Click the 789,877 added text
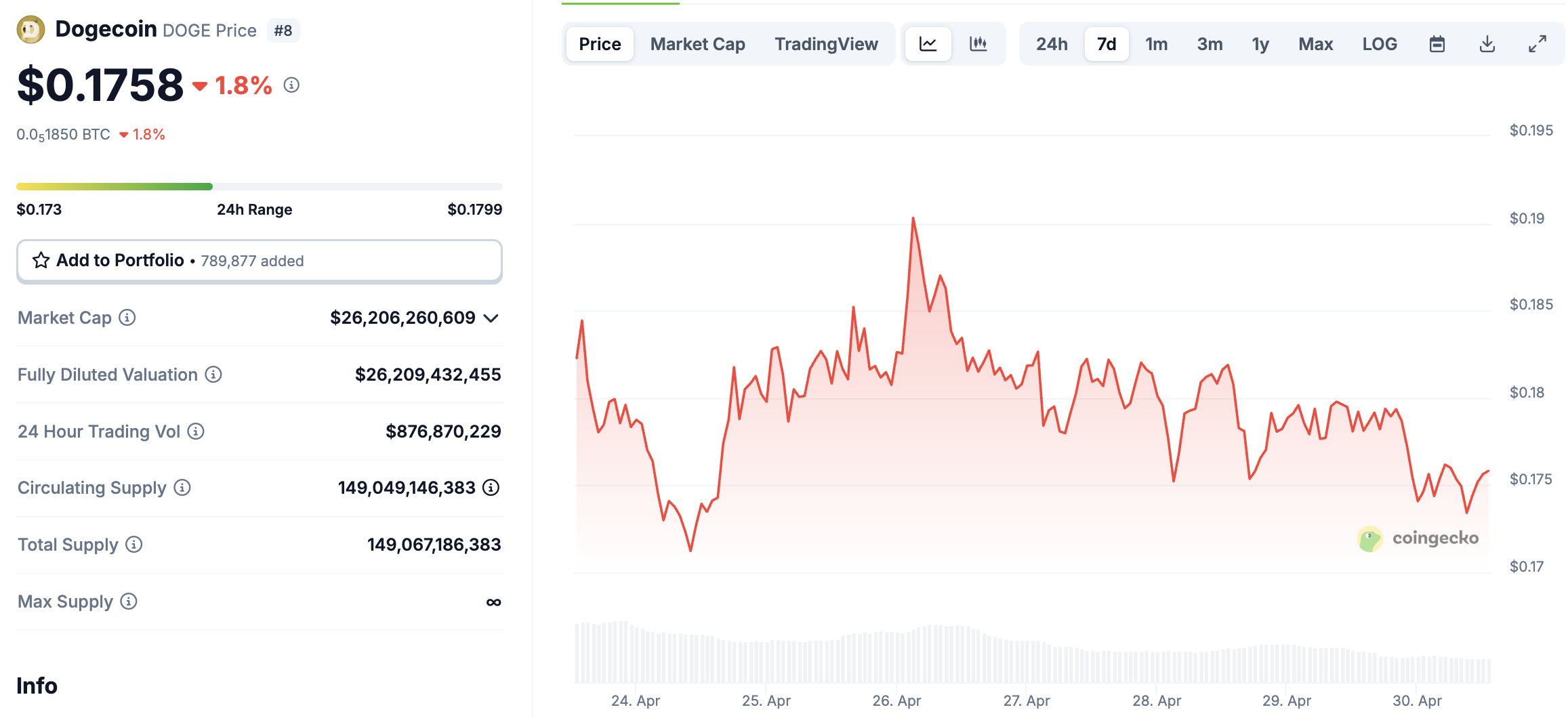Screen dimensions: 1568x718 coord(252,261)
